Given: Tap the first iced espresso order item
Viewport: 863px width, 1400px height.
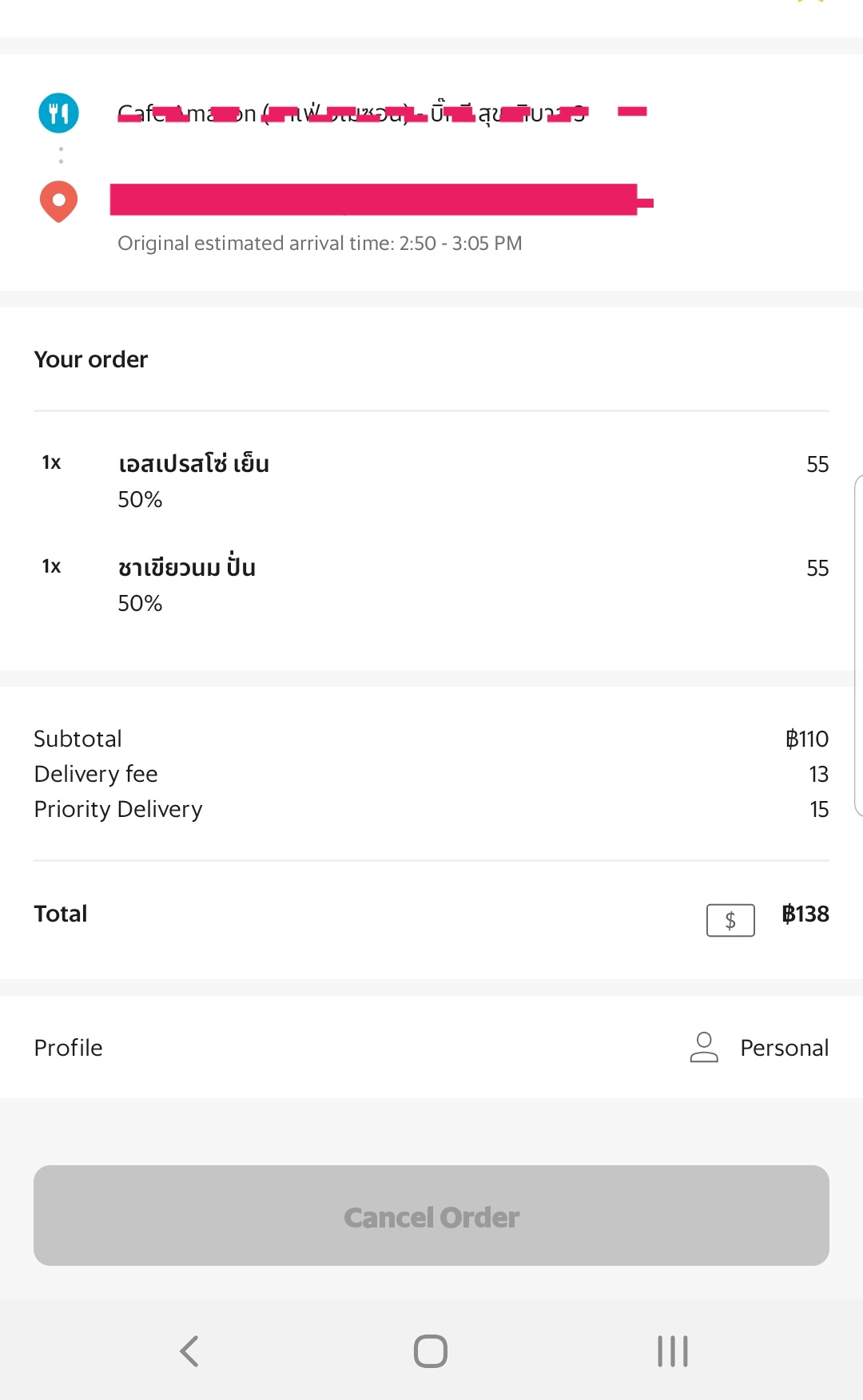Looking at the screenshot, I should click(431, 481).
